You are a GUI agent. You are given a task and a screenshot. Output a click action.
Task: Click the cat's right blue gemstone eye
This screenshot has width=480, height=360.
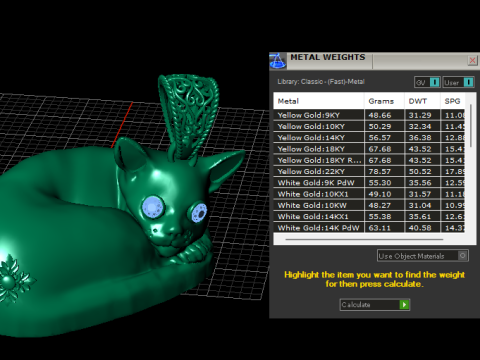(x=199, y=213)
